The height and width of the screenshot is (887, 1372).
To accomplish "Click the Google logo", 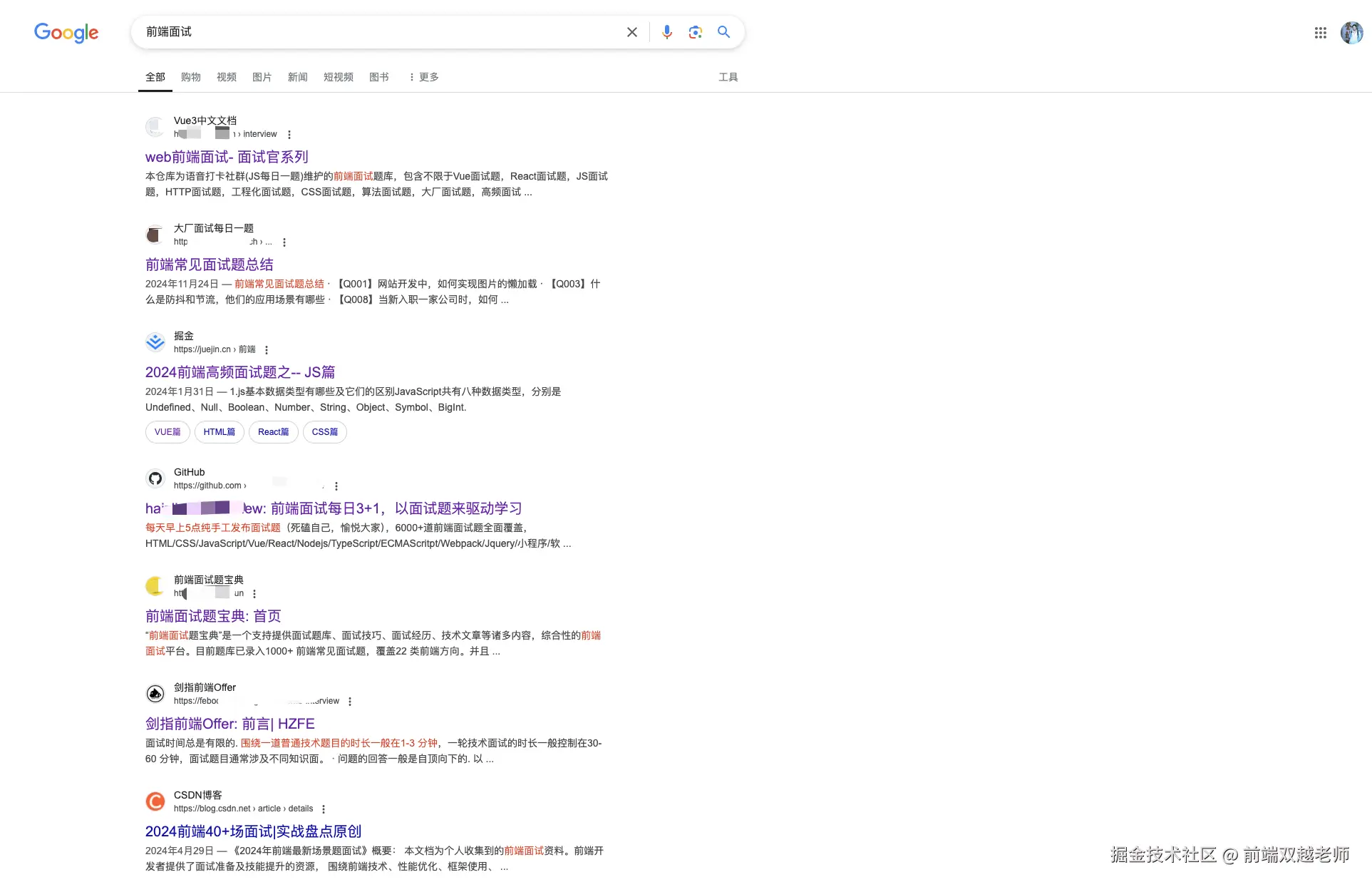I will pos(66,32).
